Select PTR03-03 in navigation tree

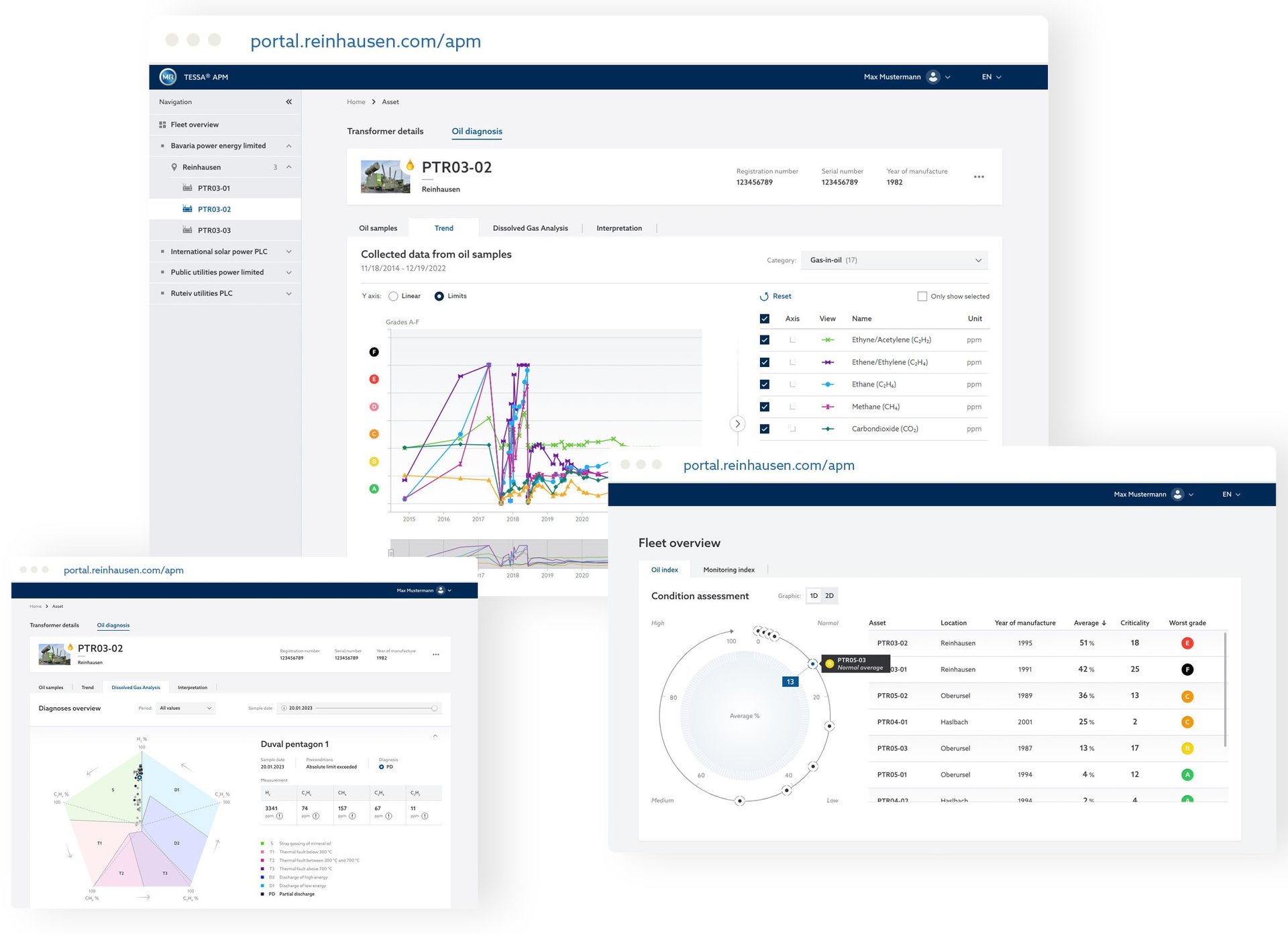(x=214, y=230)
